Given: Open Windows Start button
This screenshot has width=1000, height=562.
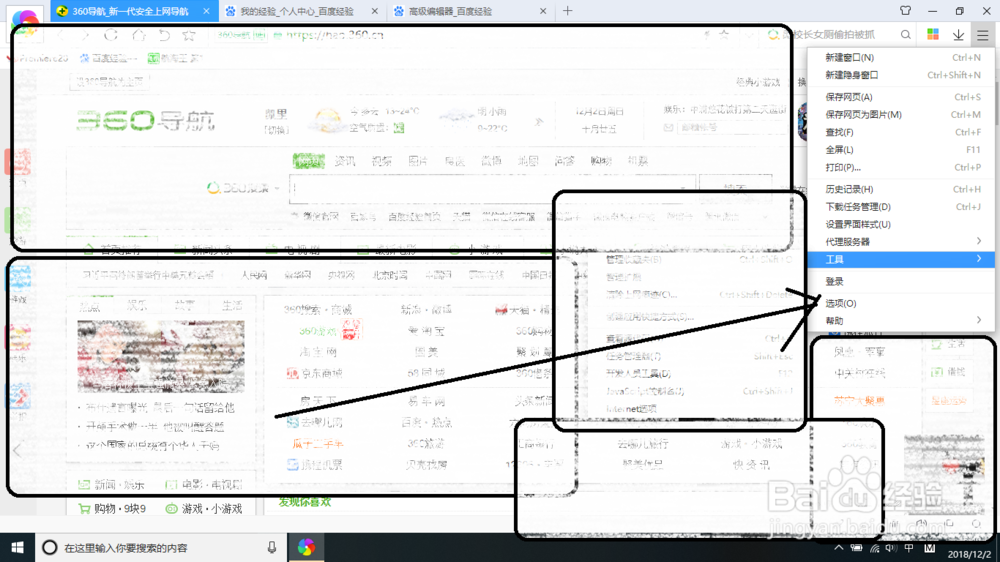Looking at the screenshot, I should [x=17, y=547].
